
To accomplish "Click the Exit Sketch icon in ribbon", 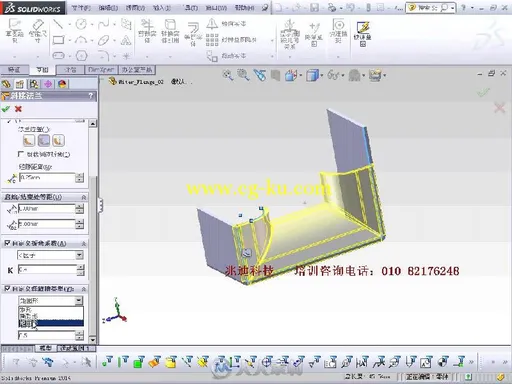I will pyautogui.click(x=15, y=31).
